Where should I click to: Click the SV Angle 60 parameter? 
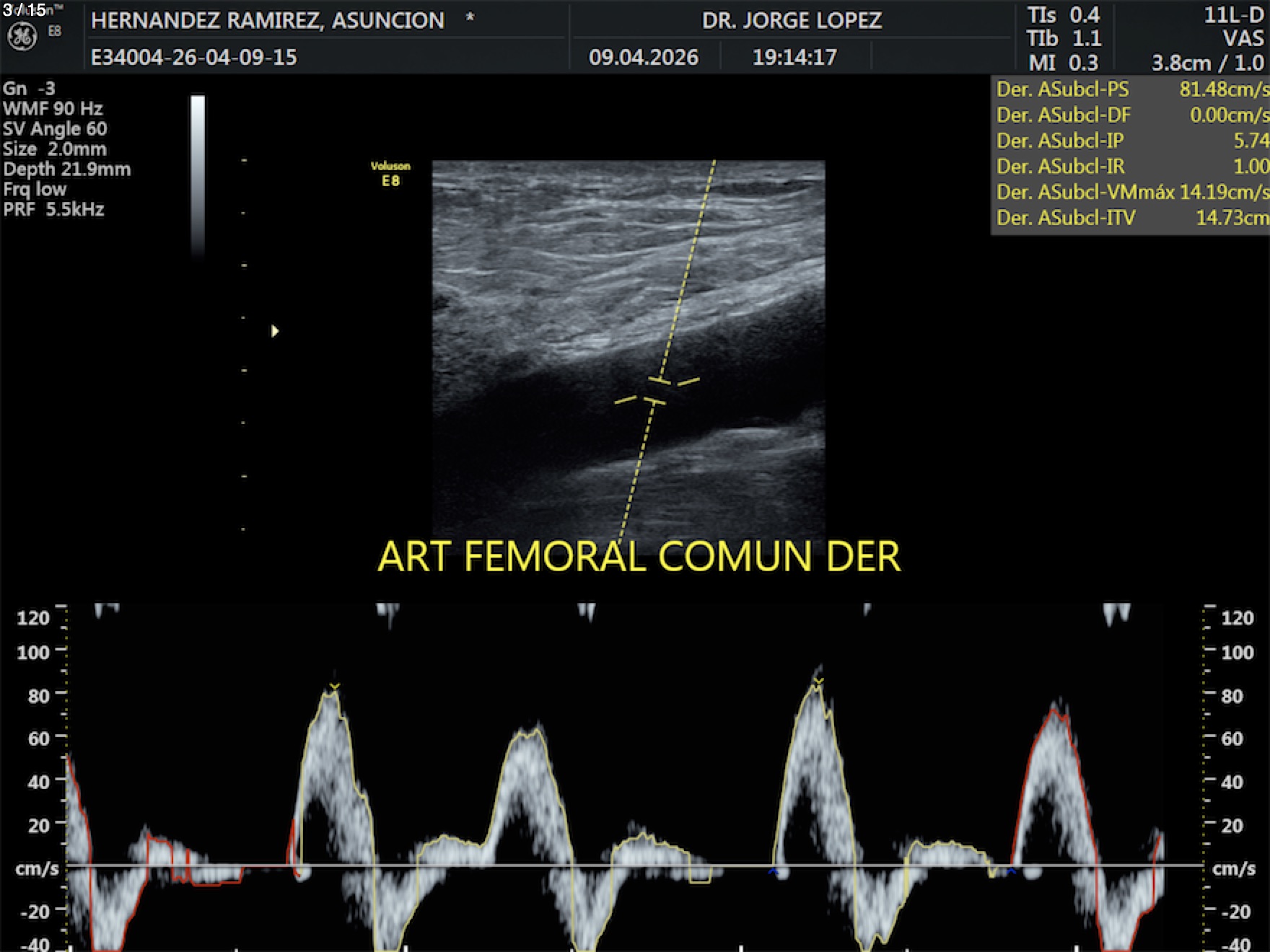[55, 129]
